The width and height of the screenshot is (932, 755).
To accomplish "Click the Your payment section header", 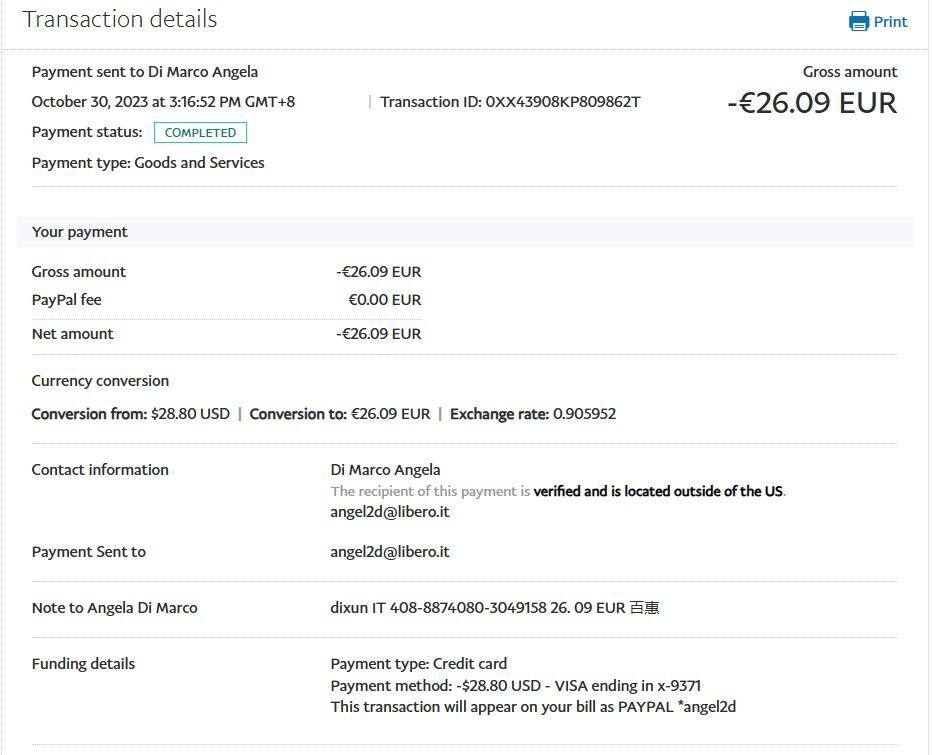I will pos(80,232).
